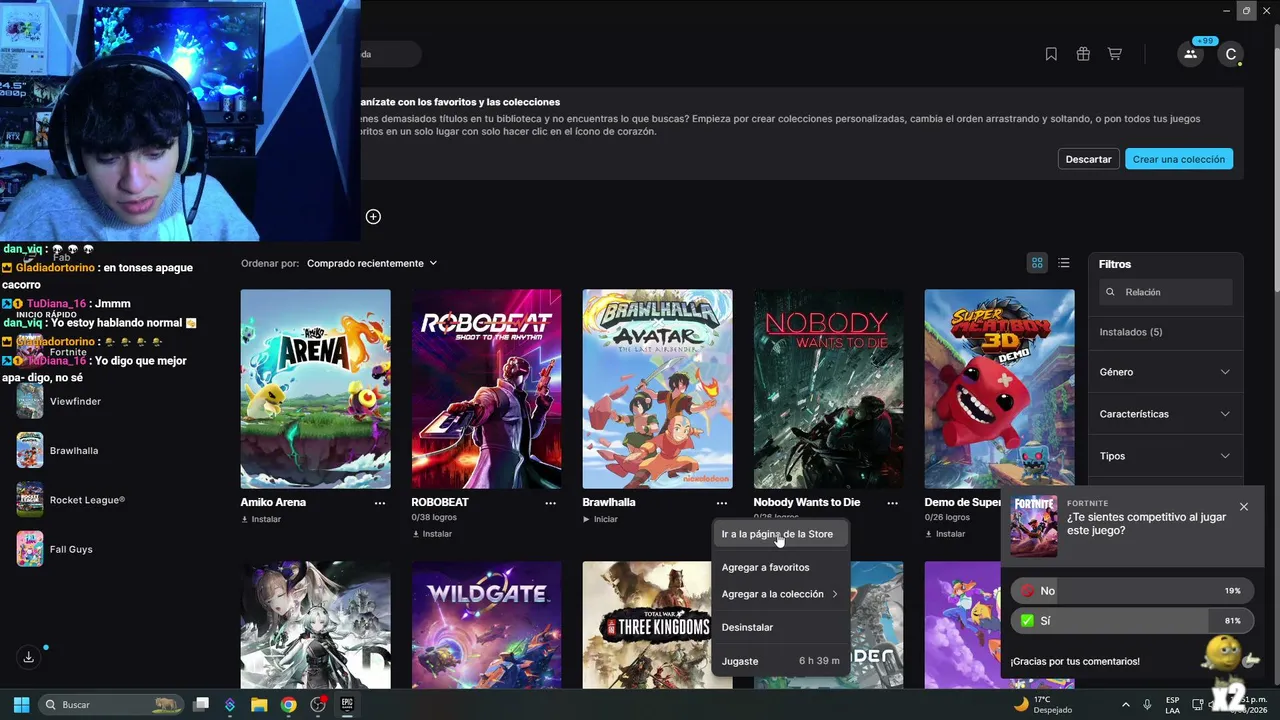Show hidden system tray icons
The image size is (1280, 720).
(x=1125, y=705)
